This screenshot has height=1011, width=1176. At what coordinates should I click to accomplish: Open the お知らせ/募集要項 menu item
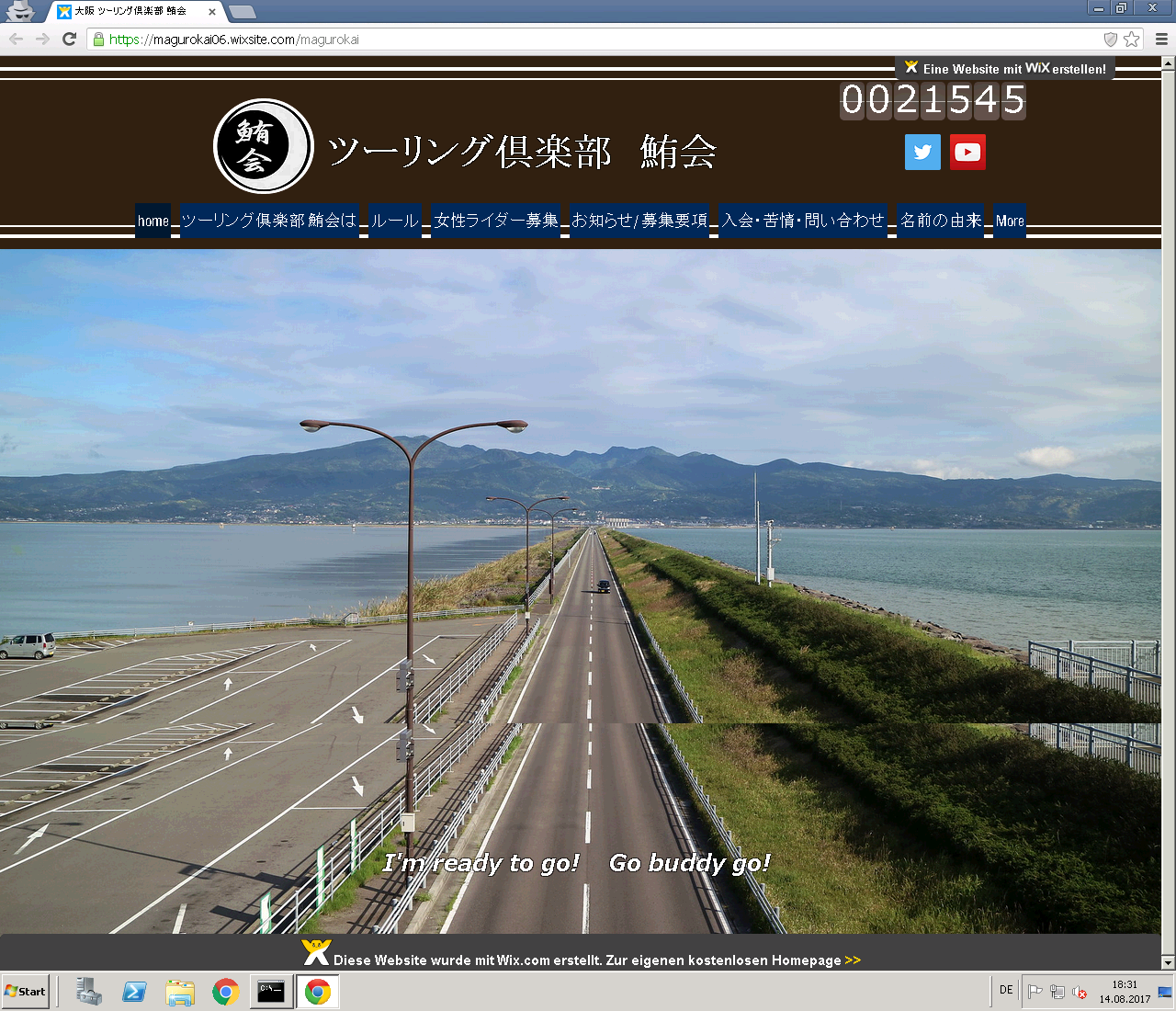639,221
